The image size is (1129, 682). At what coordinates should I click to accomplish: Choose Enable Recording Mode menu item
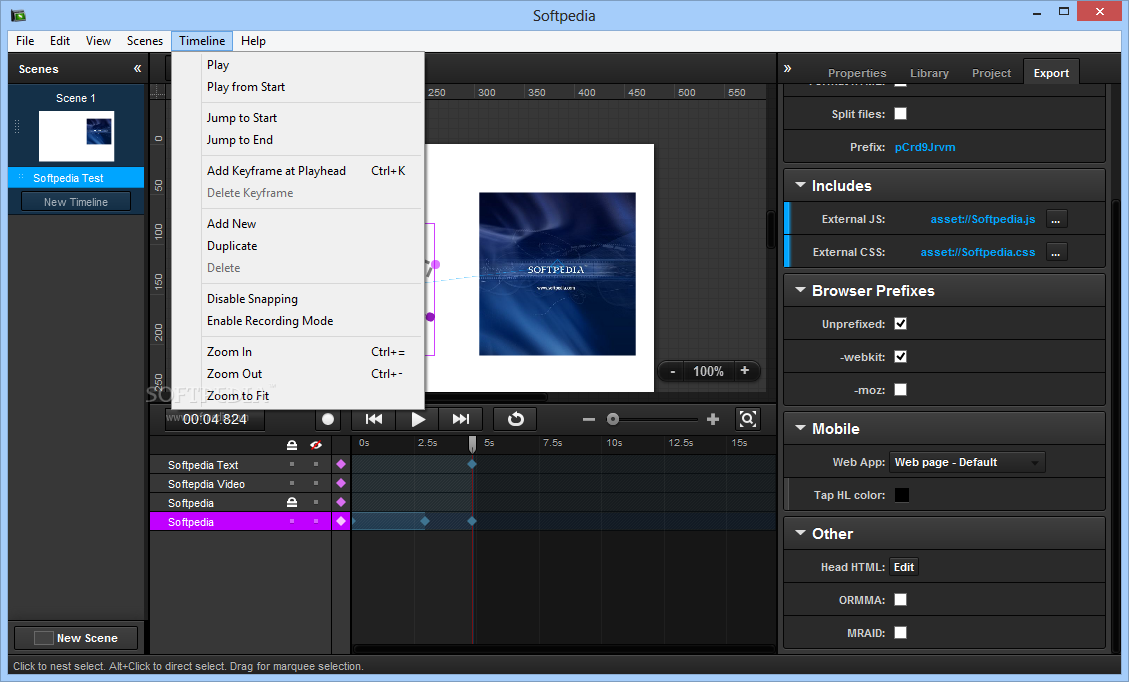coord(298,321)
